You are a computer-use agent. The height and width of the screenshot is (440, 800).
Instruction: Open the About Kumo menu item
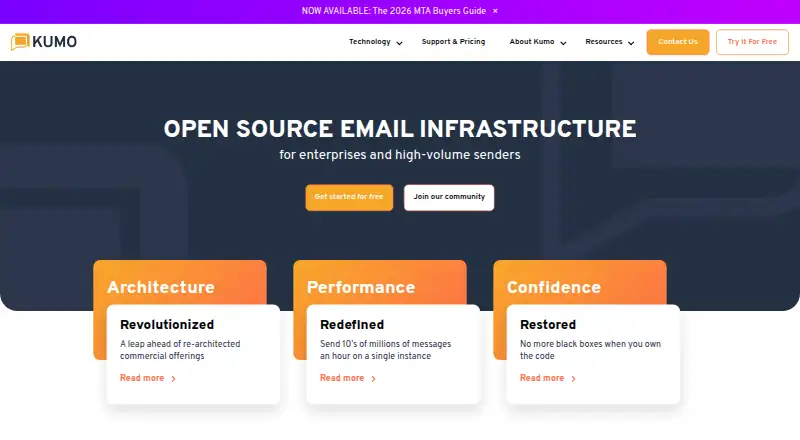[x=532, y=41]
